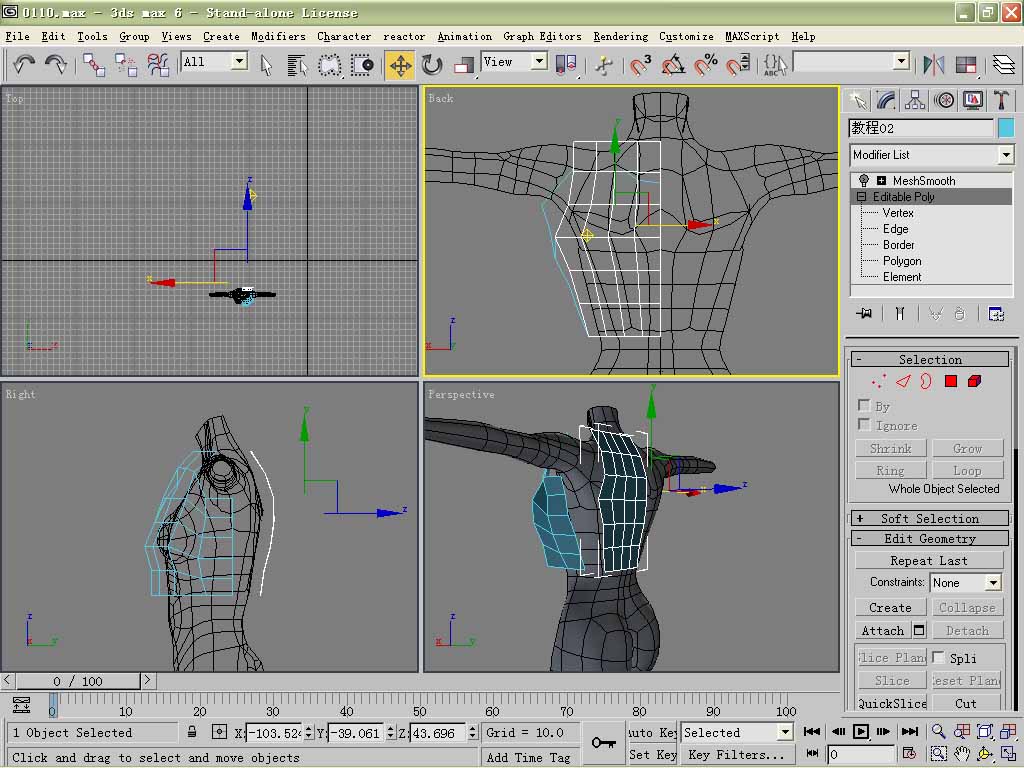1024x768 pixels.
Task: Switch to the Utilities hammer panel
Action: coord(1001,100)
